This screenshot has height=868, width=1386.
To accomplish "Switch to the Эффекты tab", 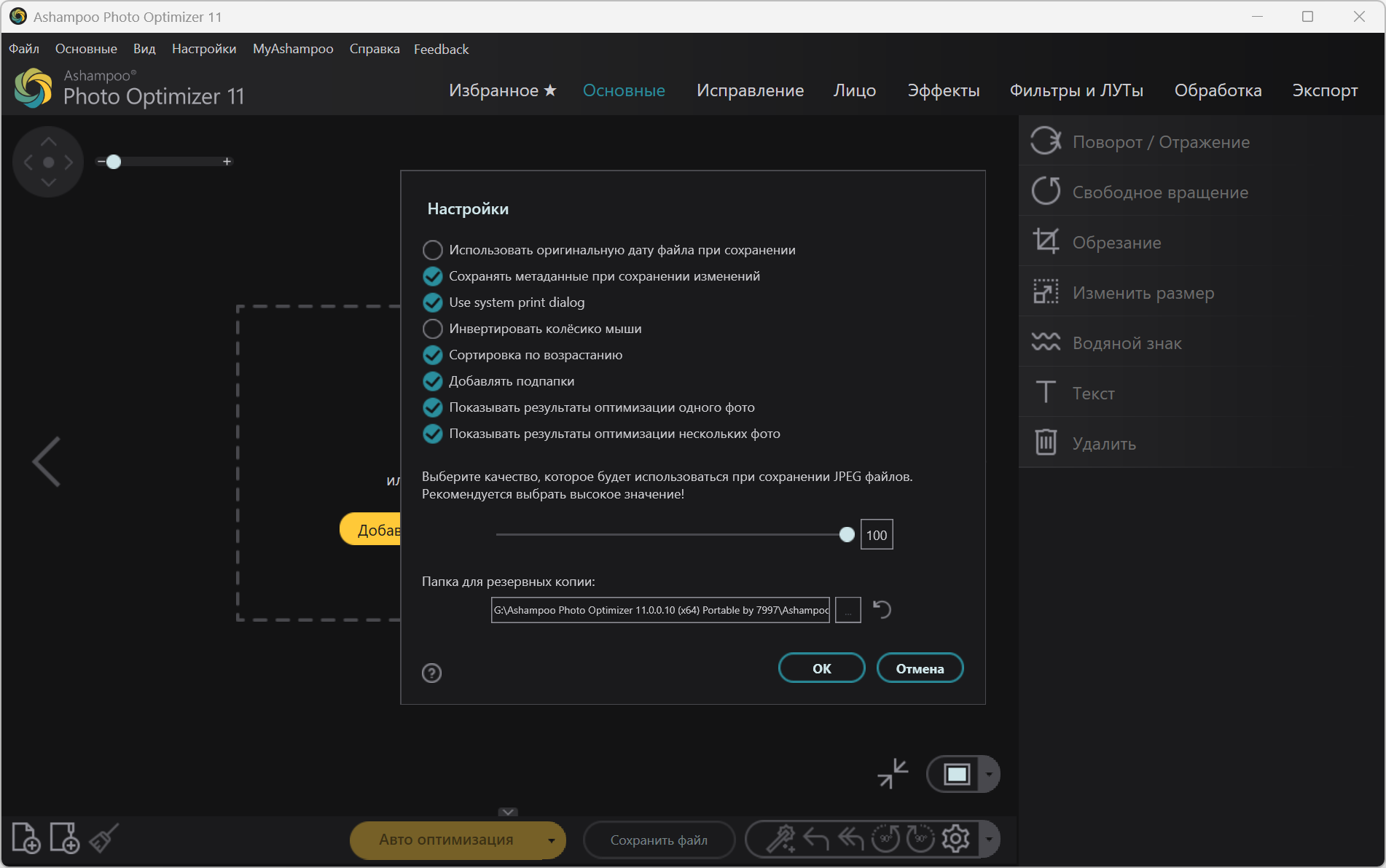I will (943, 90).
